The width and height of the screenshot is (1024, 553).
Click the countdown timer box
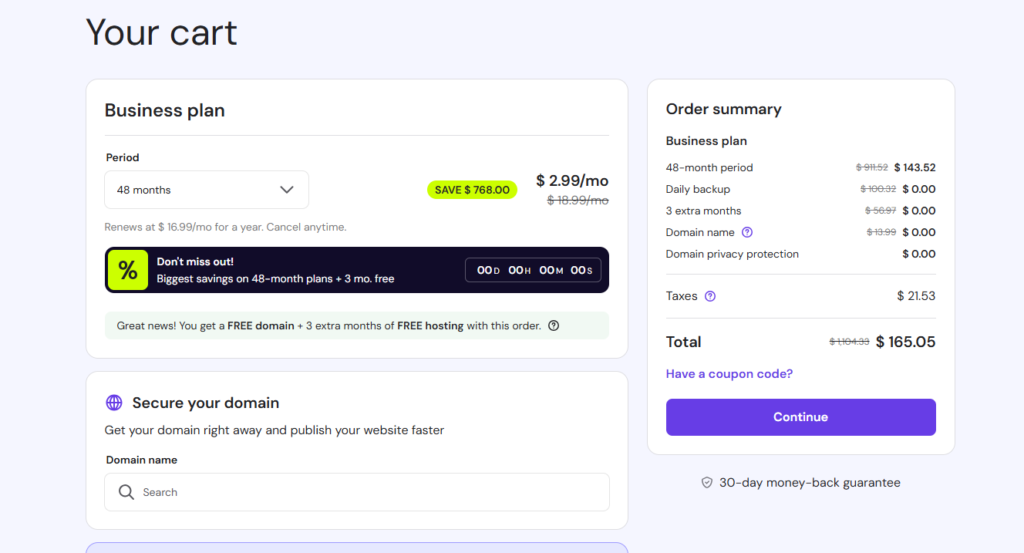(534, 270)
